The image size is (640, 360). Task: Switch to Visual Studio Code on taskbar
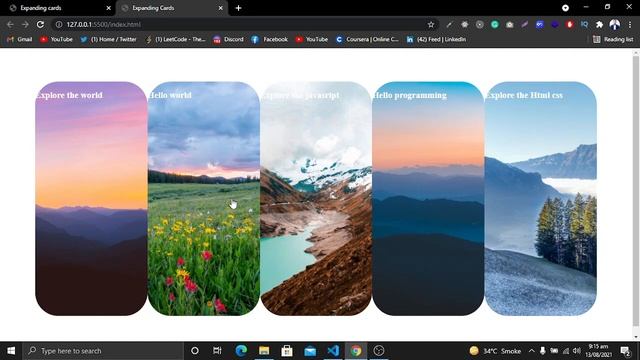click(x=333, y=351)
